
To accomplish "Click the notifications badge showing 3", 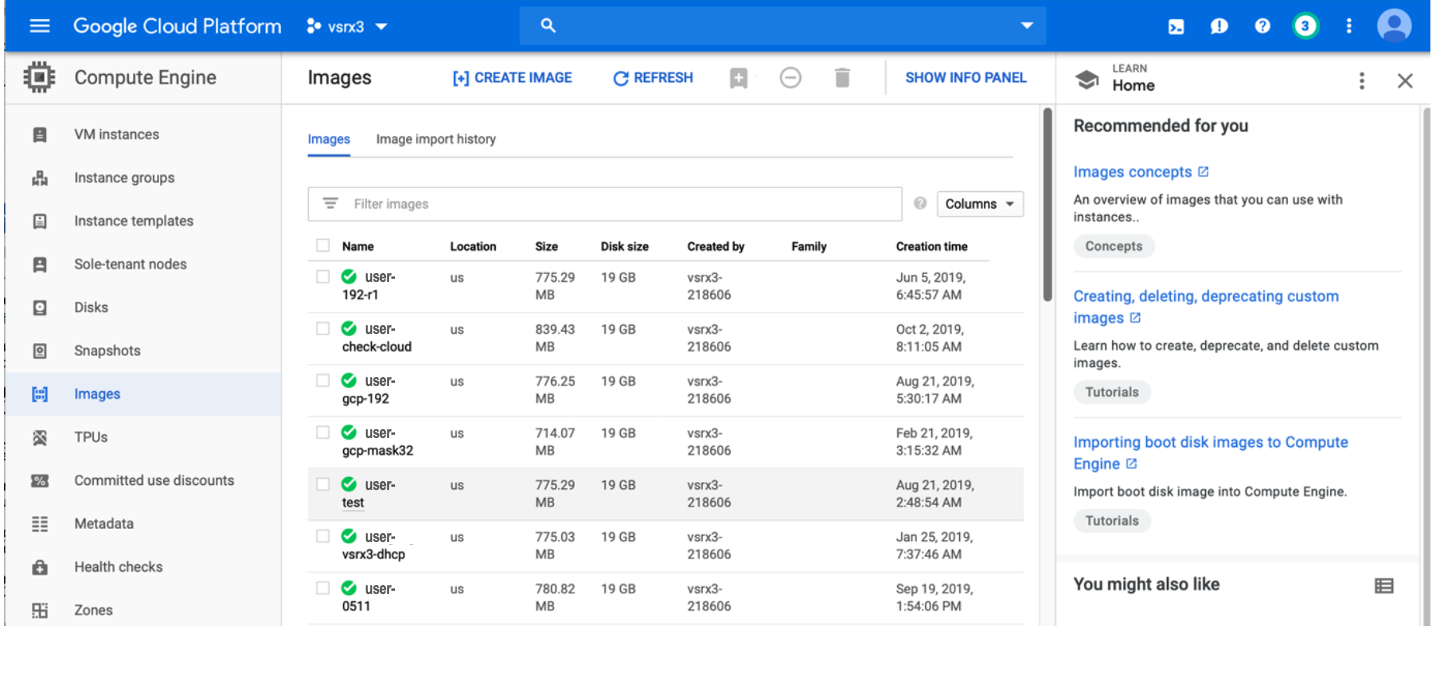I will [x=1305, y=26].
